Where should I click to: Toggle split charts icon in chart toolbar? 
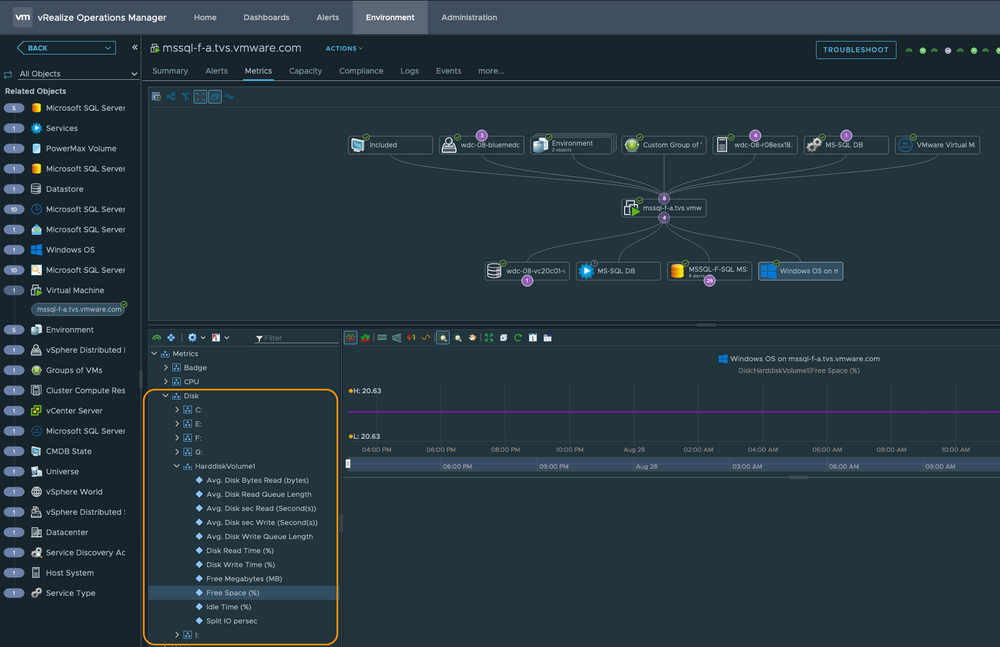pyautogui.click(x=351, y=338)
